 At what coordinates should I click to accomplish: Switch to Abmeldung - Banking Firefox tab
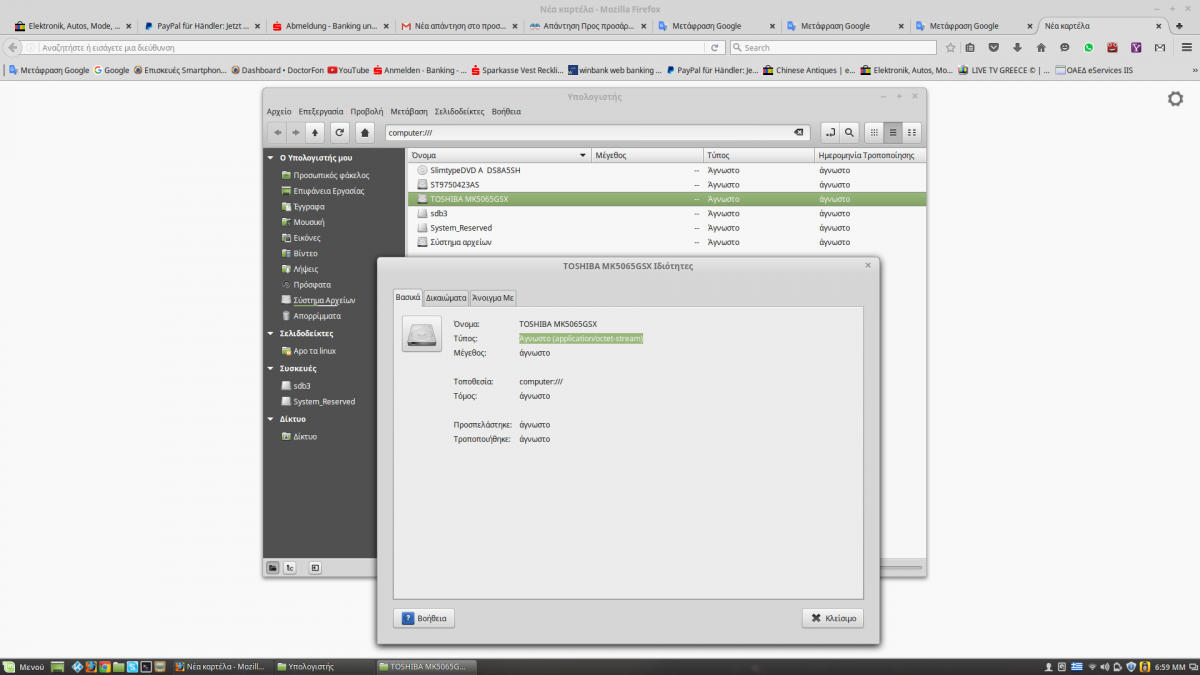click(329, 26)
